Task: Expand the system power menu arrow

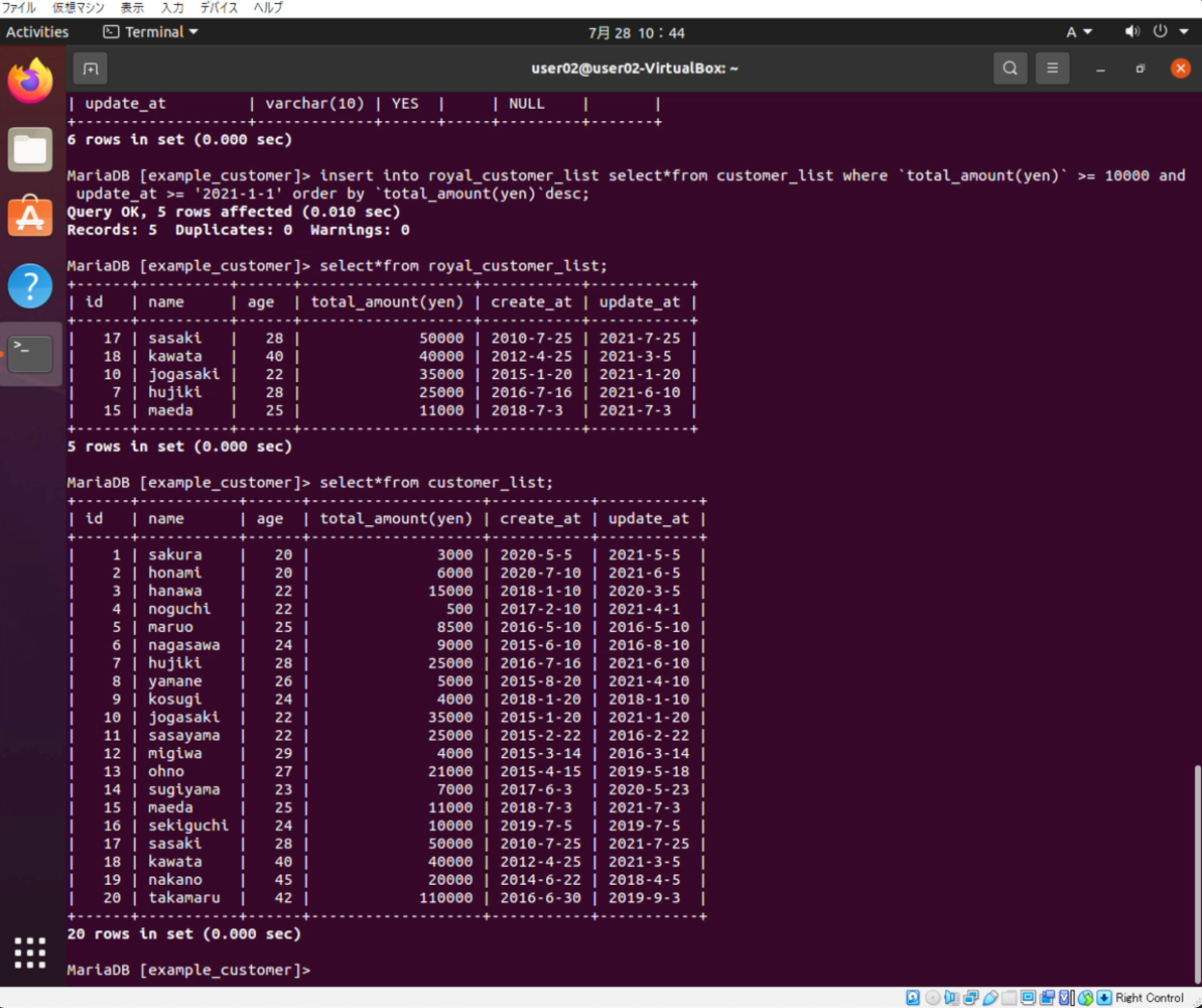Action: click(x=1184, y=32)
